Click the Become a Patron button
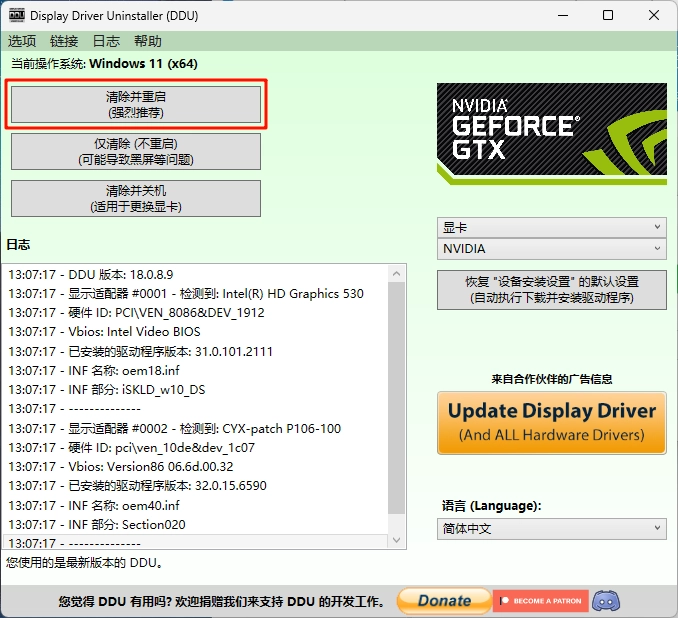The height and width of the screenshot is (618, 678). click(539, 601)
